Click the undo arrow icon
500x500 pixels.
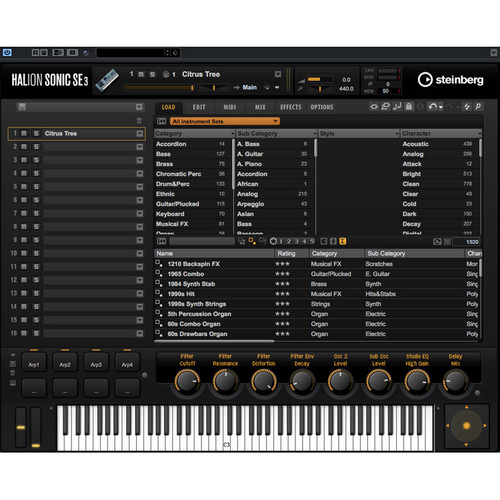click(x=433, y=107)
